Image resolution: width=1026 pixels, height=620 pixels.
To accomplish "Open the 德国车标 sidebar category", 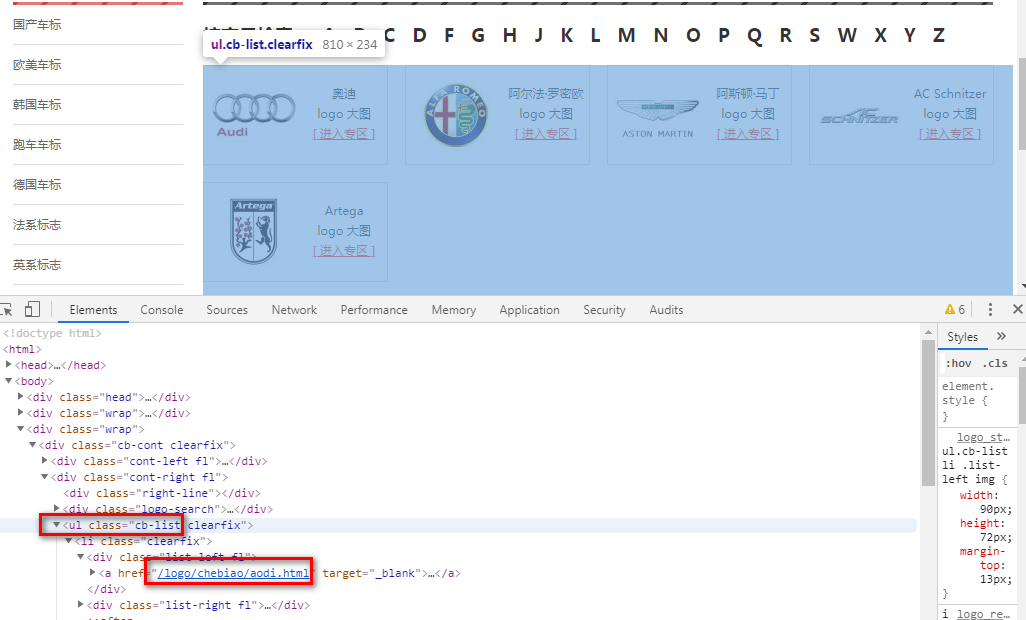I will click(37, 184).
